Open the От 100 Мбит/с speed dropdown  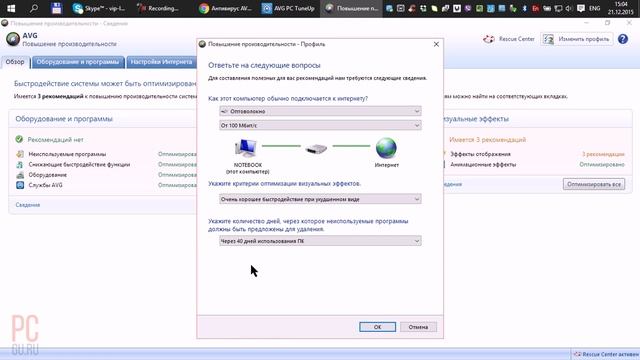pos(320,125)
